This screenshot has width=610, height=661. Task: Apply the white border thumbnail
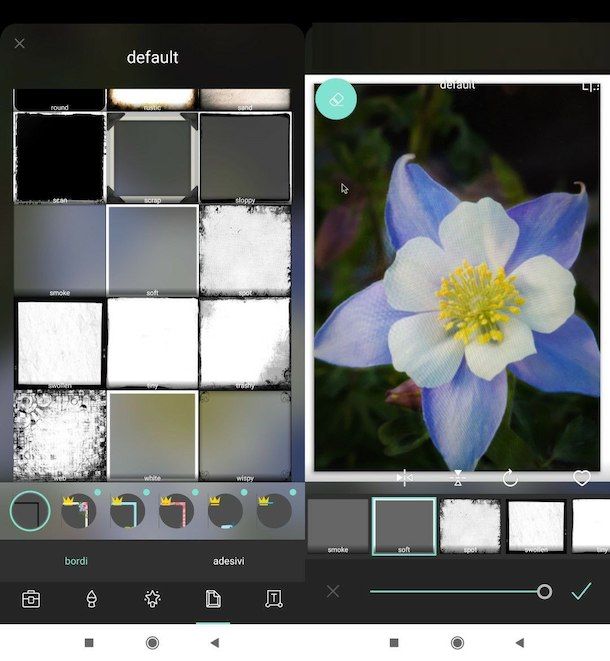pyautogui.click(x=152, y=436)
